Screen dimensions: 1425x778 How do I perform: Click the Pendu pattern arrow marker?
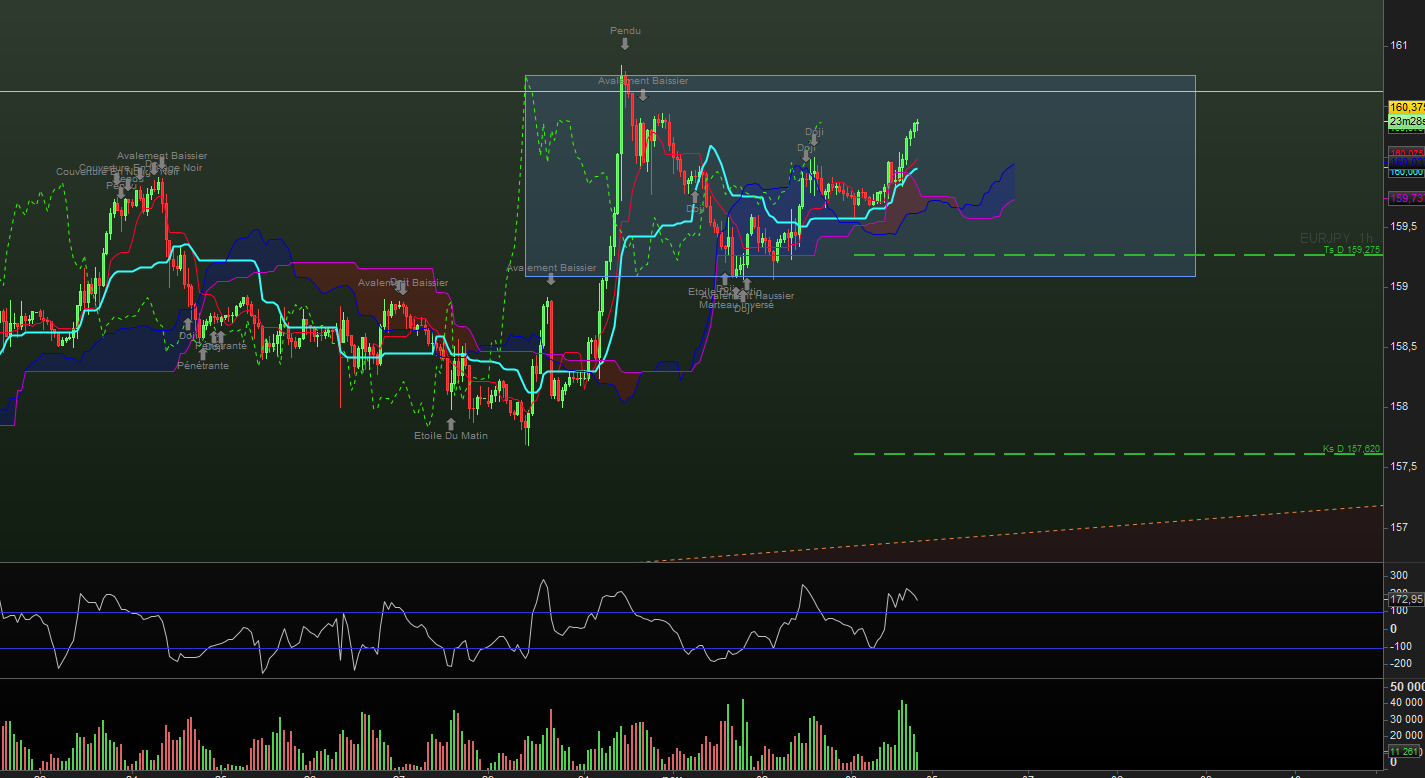point(624,44)
